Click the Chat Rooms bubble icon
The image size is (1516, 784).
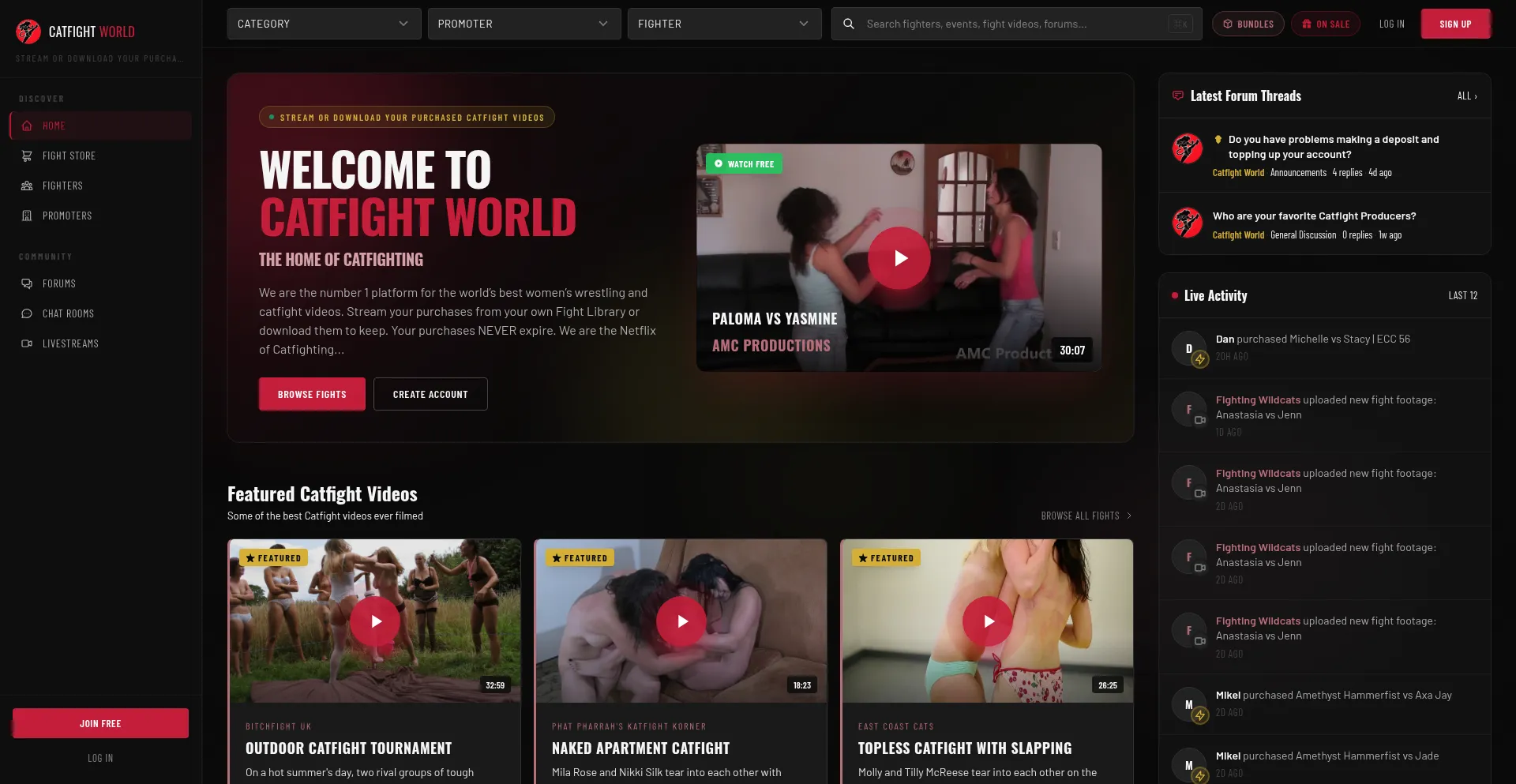click(27, 313)
